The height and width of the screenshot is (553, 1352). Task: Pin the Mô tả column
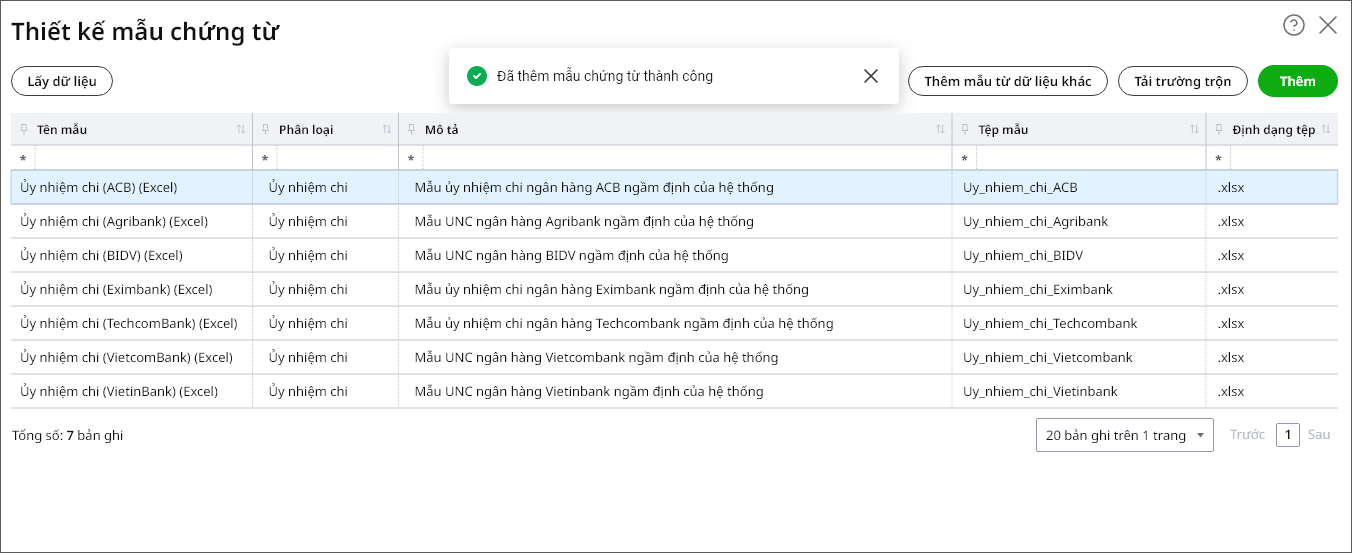412,130
